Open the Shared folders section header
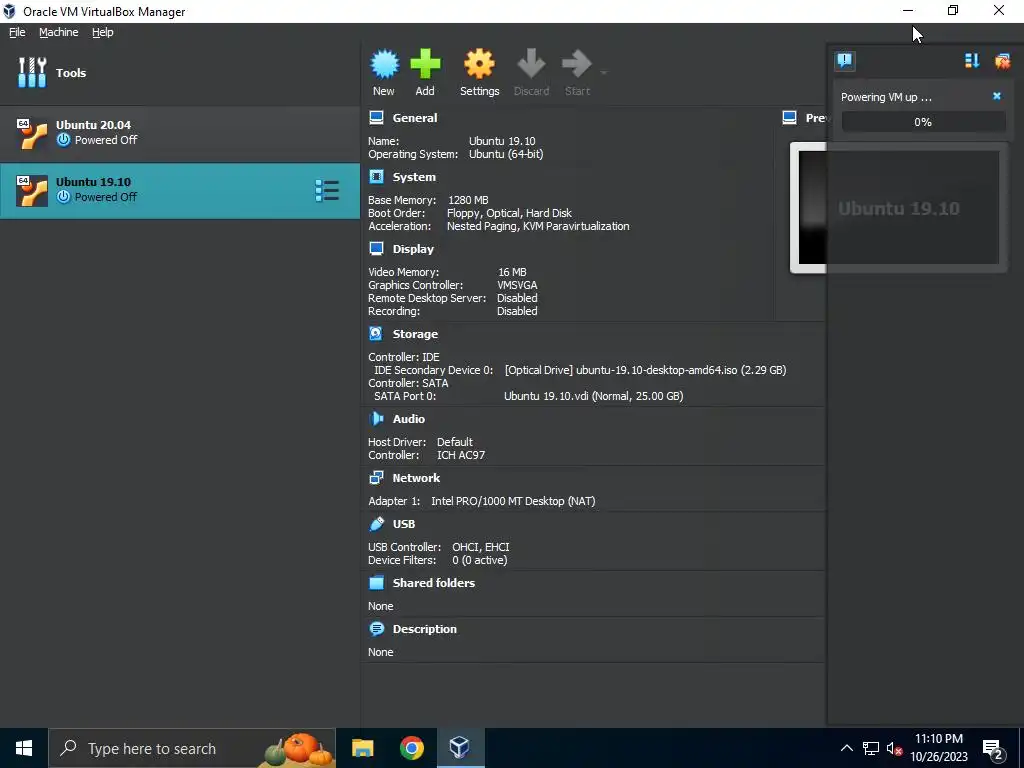Screen dimensions: 1024x768 point(434,583)
